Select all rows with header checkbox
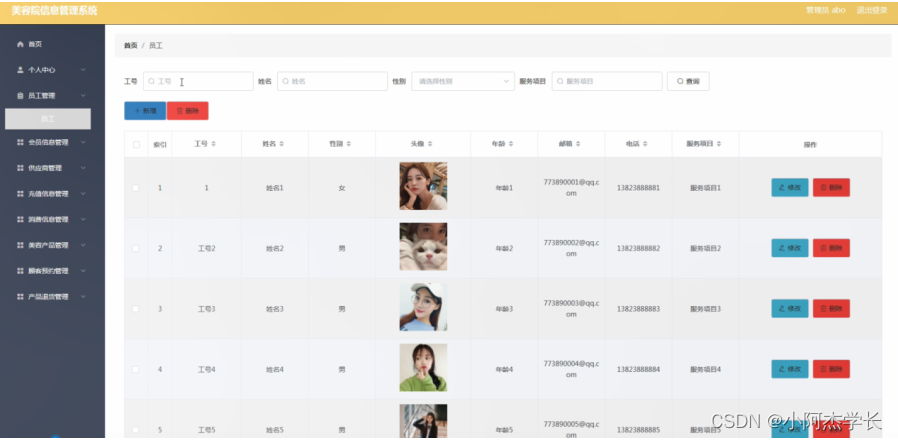Image resolution: width=898 pixels, height=440 pixels. tap(136, 144)
